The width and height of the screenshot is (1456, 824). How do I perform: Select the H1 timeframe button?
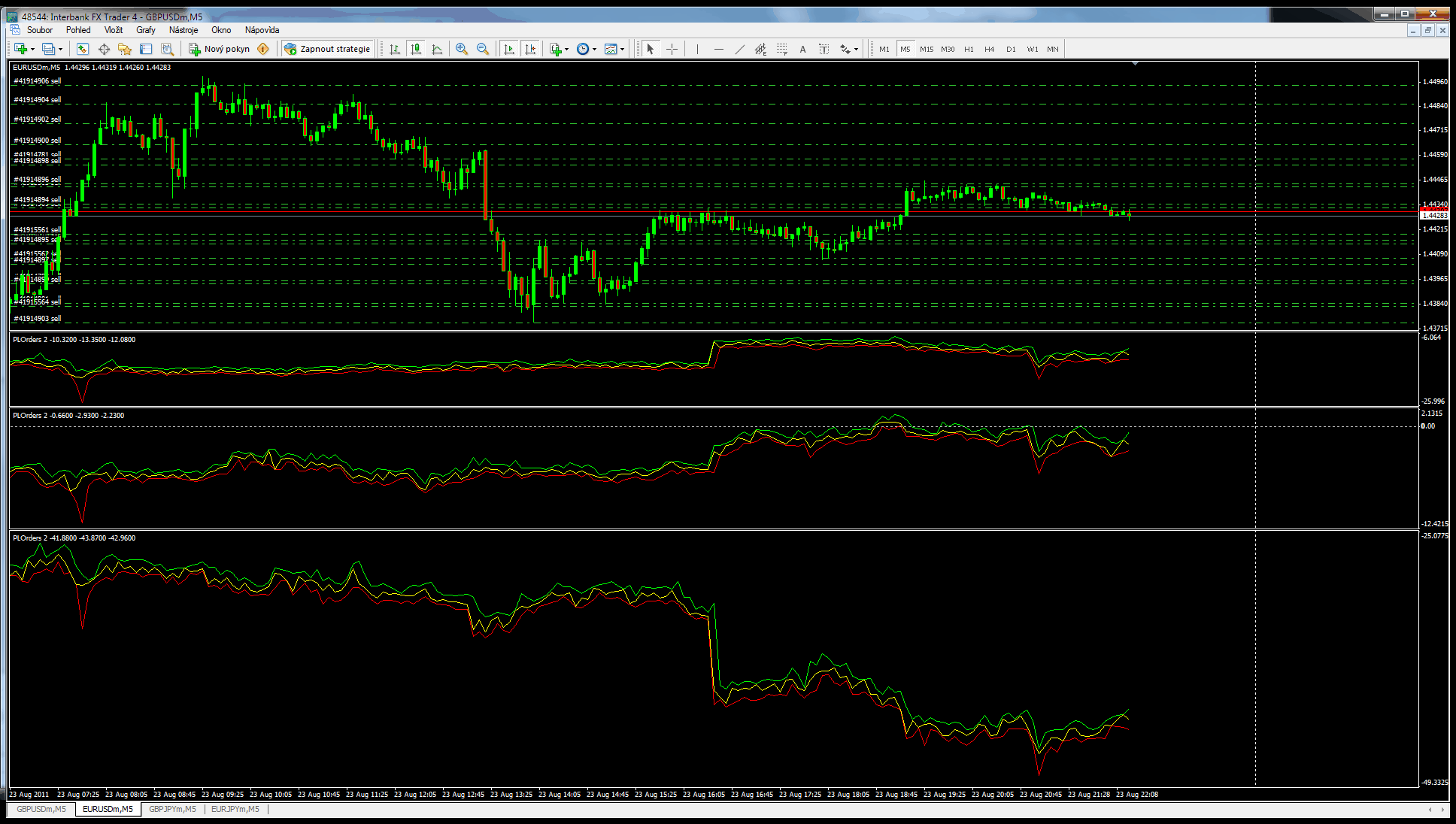tap(969, 49)
